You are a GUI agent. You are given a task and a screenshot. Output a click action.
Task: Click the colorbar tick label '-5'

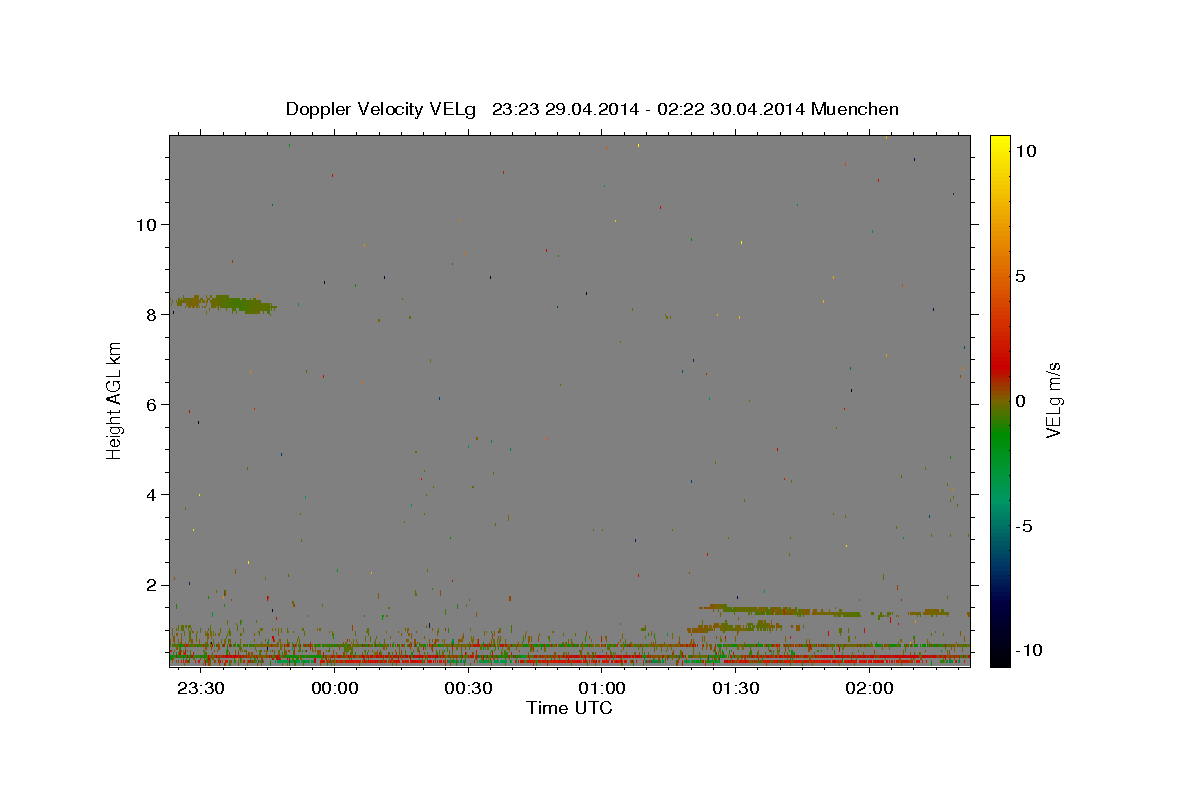[1024, 526]
